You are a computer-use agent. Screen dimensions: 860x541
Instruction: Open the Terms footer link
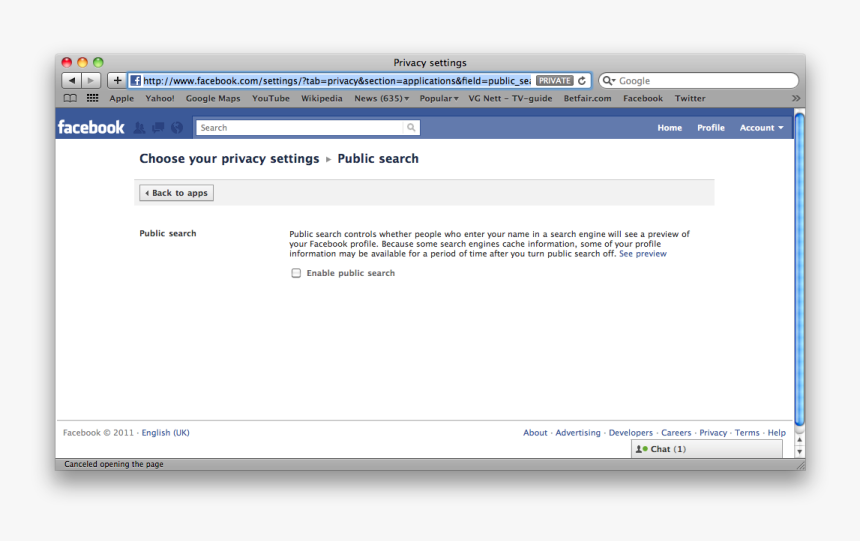point(747,432)
